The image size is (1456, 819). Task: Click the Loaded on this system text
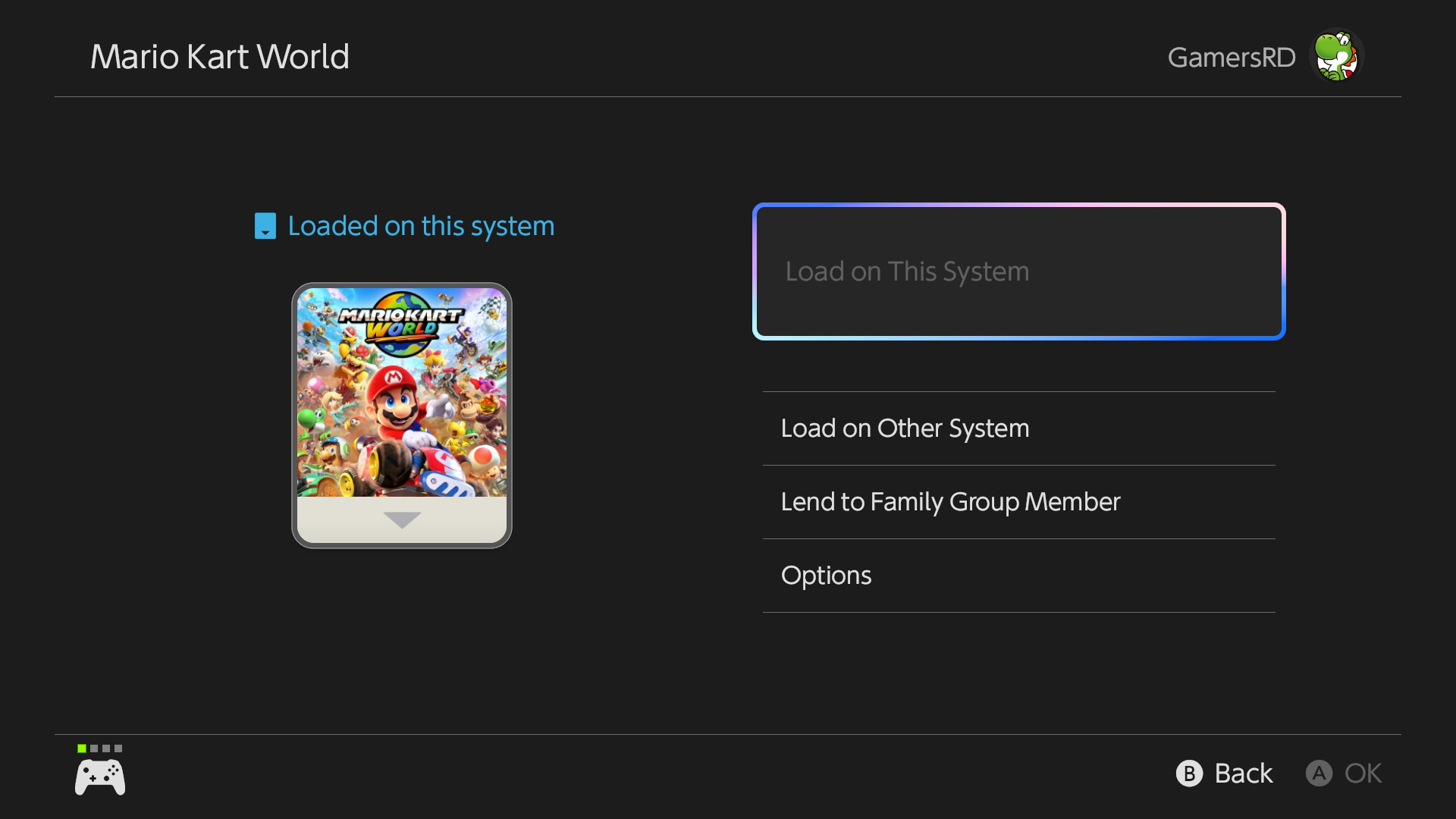[421, 226]
